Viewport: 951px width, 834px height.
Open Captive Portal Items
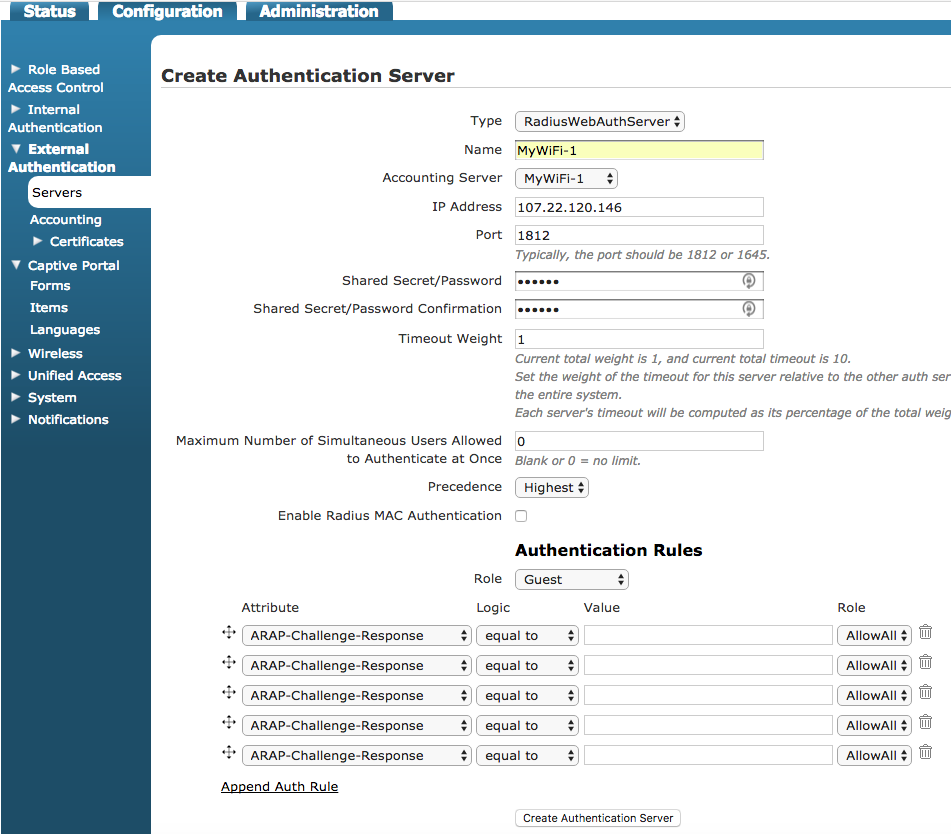click(49, 308)
